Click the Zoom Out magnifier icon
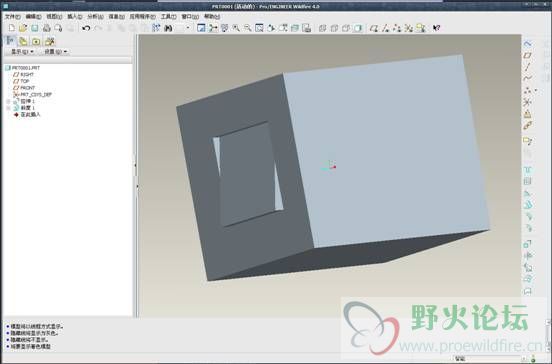 [x=247, y=28]
